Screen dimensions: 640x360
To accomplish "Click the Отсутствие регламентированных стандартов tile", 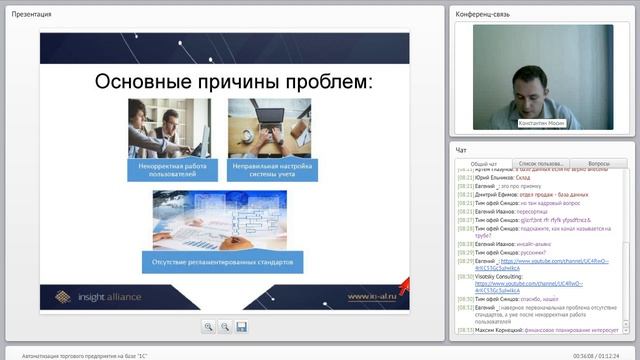I will pos(222,232).
